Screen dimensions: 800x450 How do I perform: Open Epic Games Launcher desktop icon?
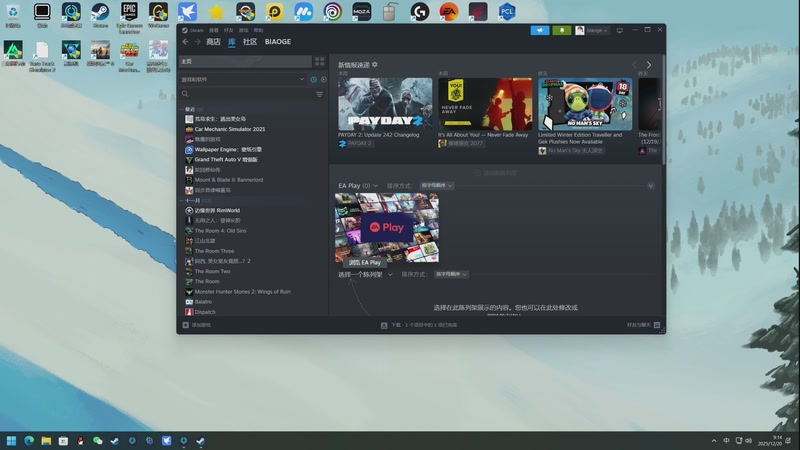point(129,16)
